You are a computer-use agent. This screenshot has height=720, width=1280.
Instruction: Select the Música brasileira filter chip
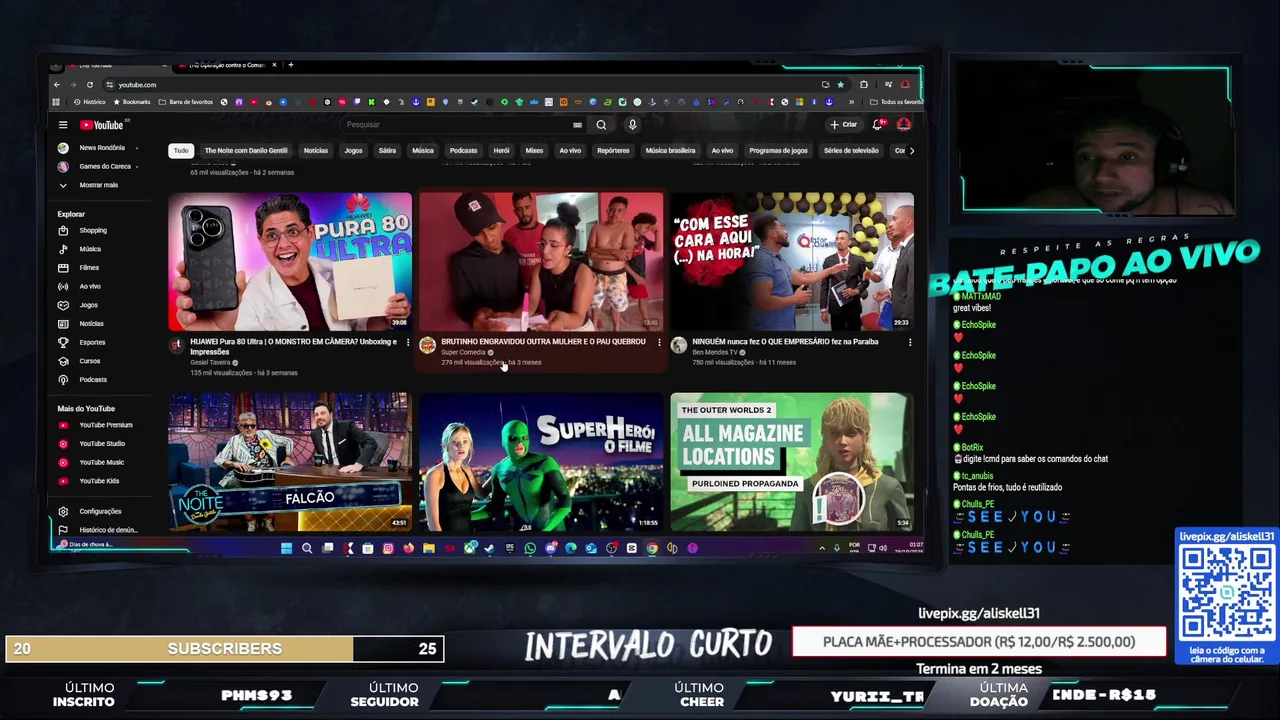[670, 151]
